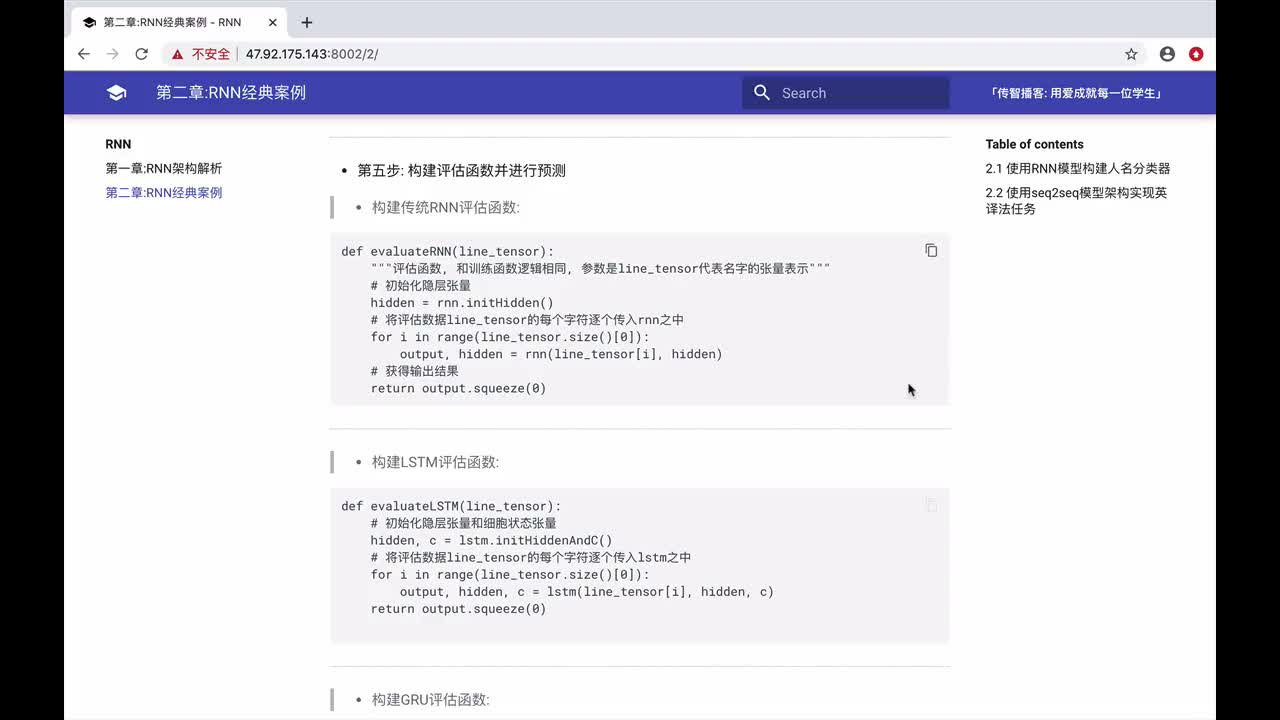Click the red not-secure warning icon

point(178,54)
